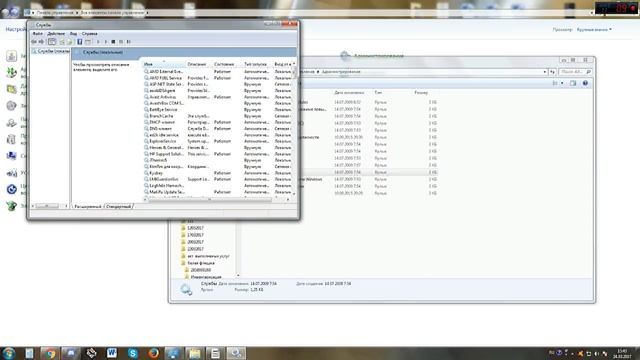640x360 pixels.
Task: Switch to the Стандартный tab
Action: (x=118, y=207)
